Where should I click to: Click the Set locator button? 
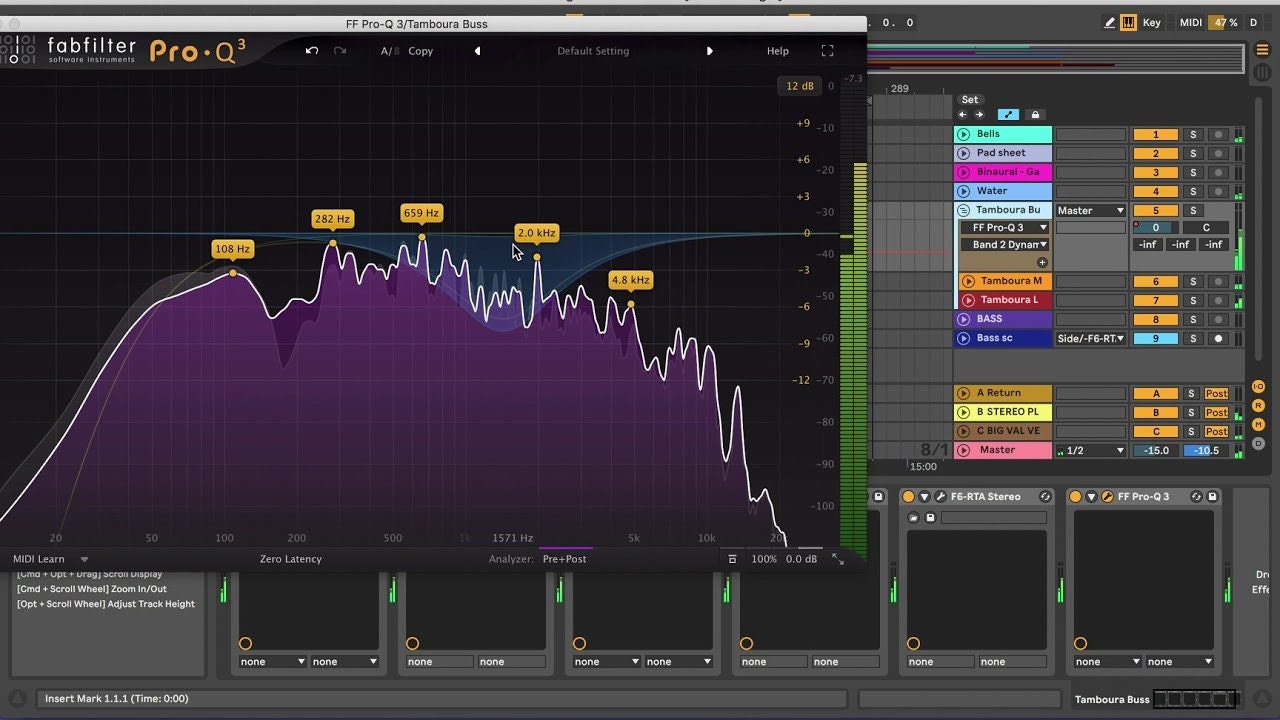click(970, 100)
